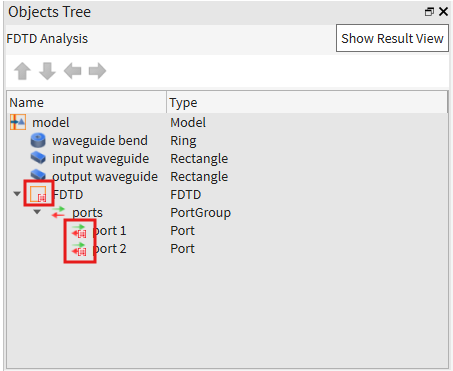The height and width of the screenshot is (371, 453).
Task: Click the right arrow to indent object
Action: [97, 71]
